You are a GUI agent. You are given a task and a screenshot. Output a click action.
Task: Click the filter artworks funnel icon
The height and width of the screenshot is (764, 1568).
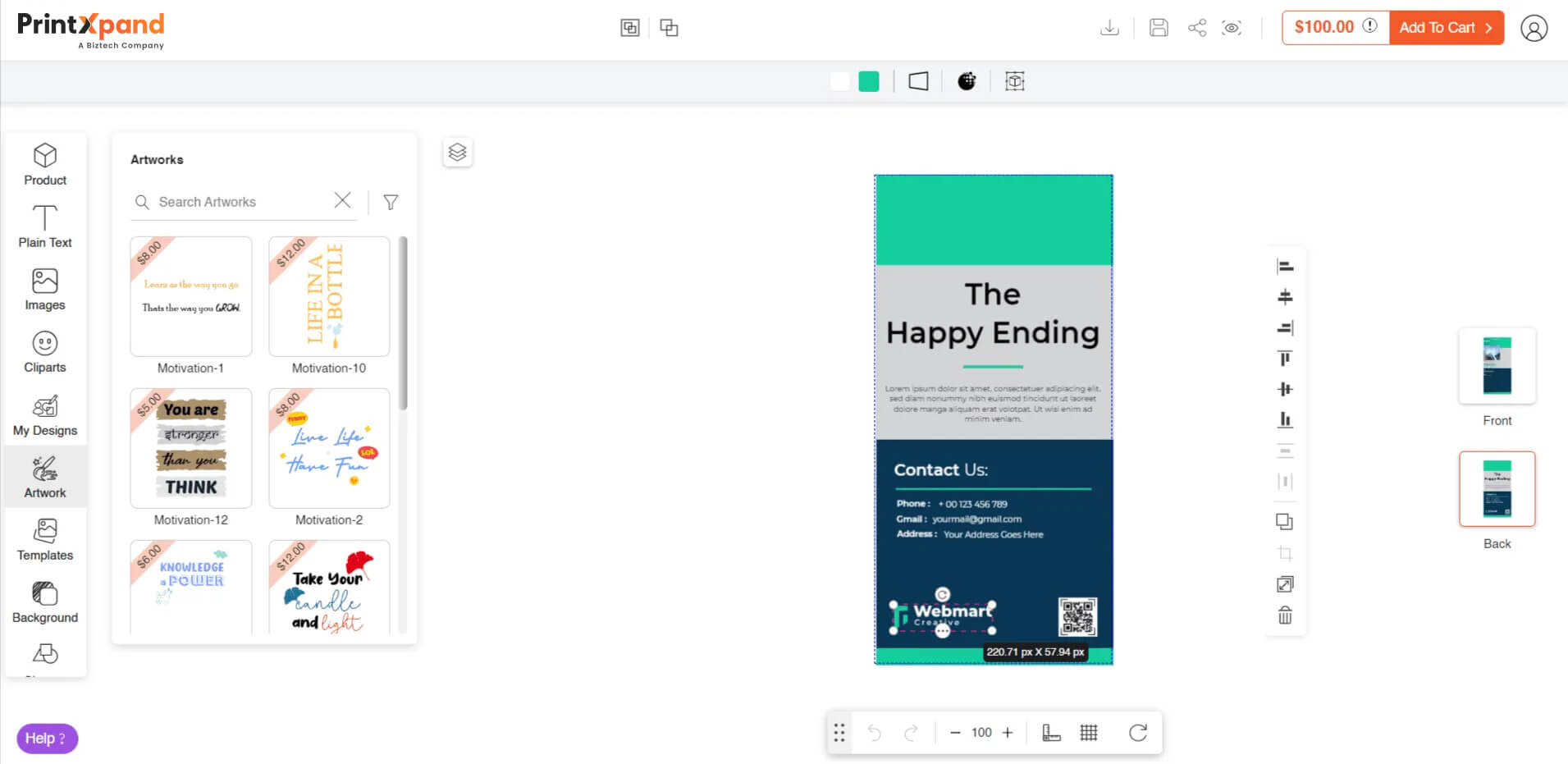tap(391, 202)
